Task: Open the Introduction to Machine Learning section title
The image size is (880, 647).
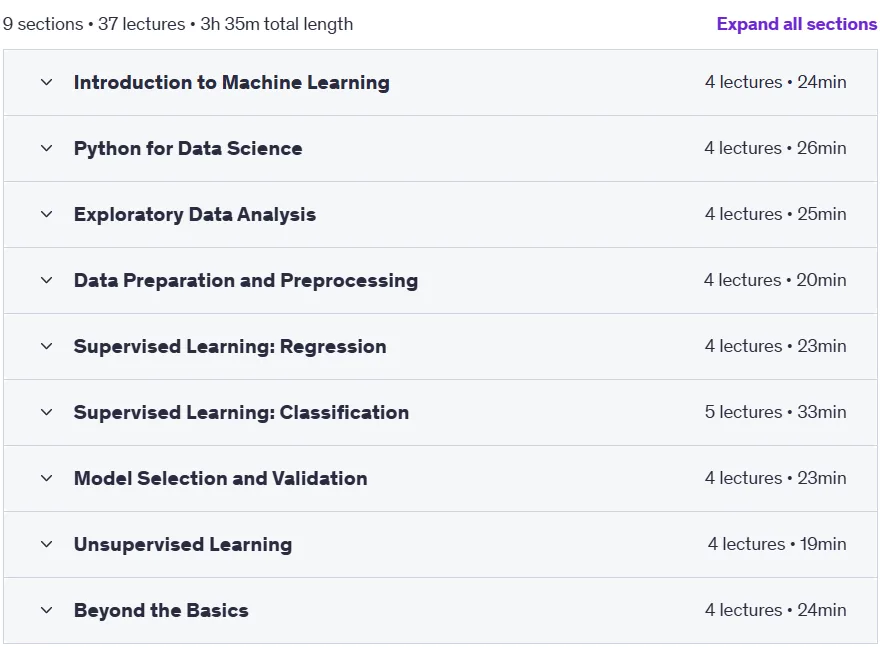Action: [x=231, y=82]
